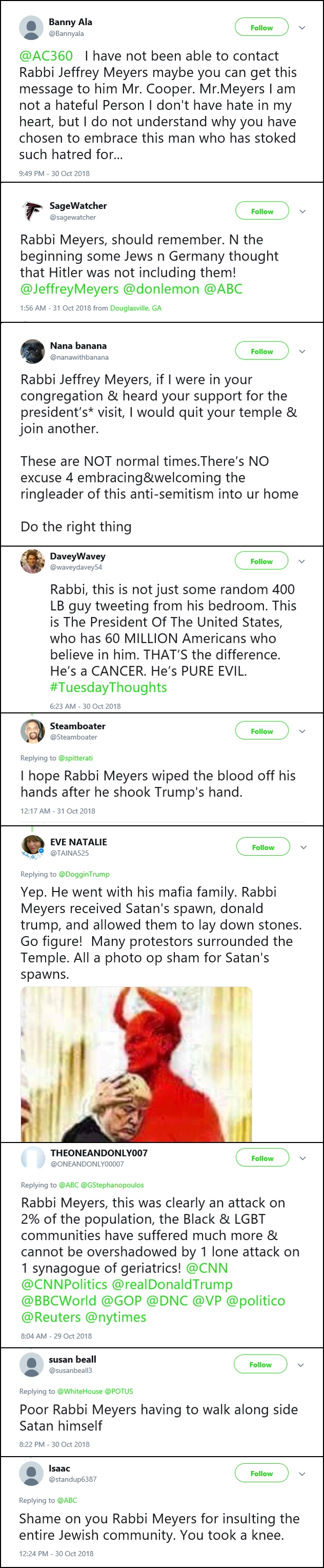Expand the tweet menu chevron for Isaac
324x1568 pixels.
pyautogui.click(x=301, y=1474)
